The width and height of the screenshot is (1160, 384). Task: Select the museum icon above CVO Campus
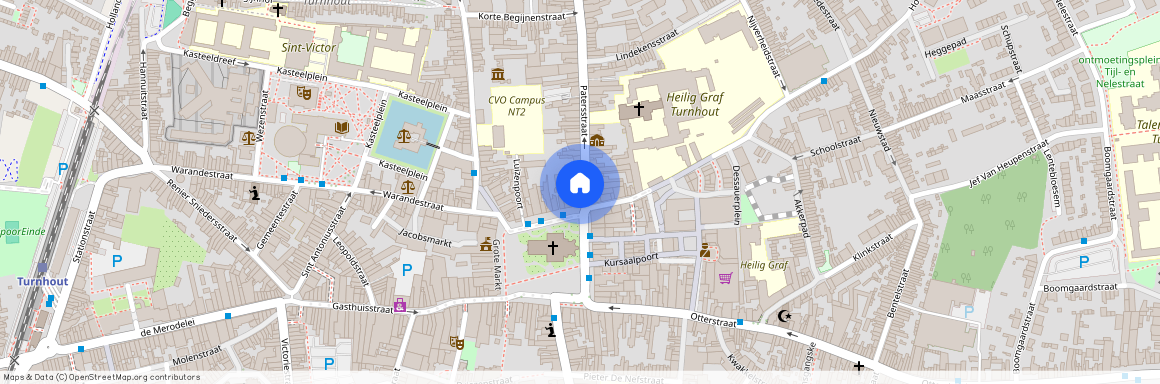point(498,75)
